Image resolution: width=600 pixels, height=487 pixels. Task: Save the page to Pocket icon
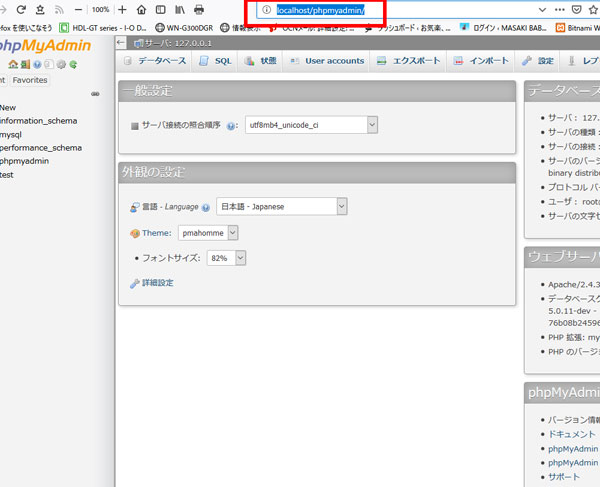[577, 10]
